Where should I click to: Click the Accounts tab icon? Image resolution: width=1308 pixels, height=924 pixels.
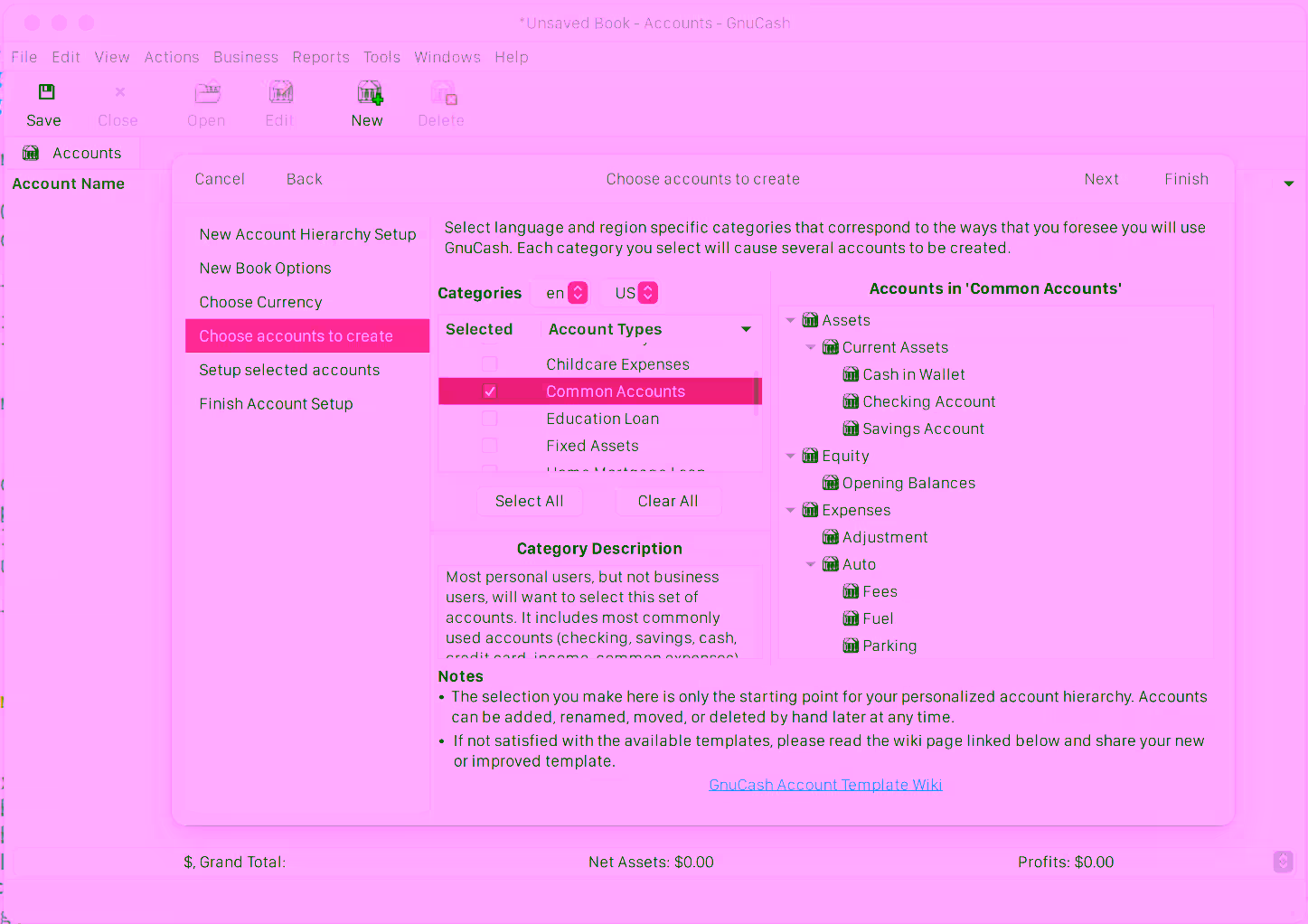tap(31, 153)
